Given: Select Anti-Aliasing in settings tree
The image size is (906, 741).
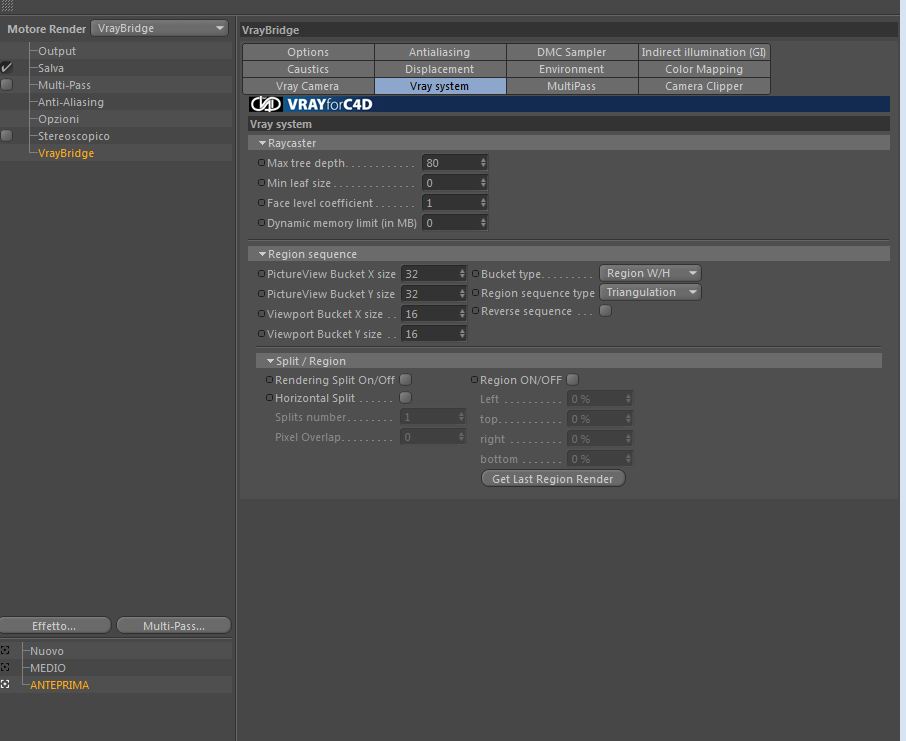Looking at the screenshot, I should [70, 102].
